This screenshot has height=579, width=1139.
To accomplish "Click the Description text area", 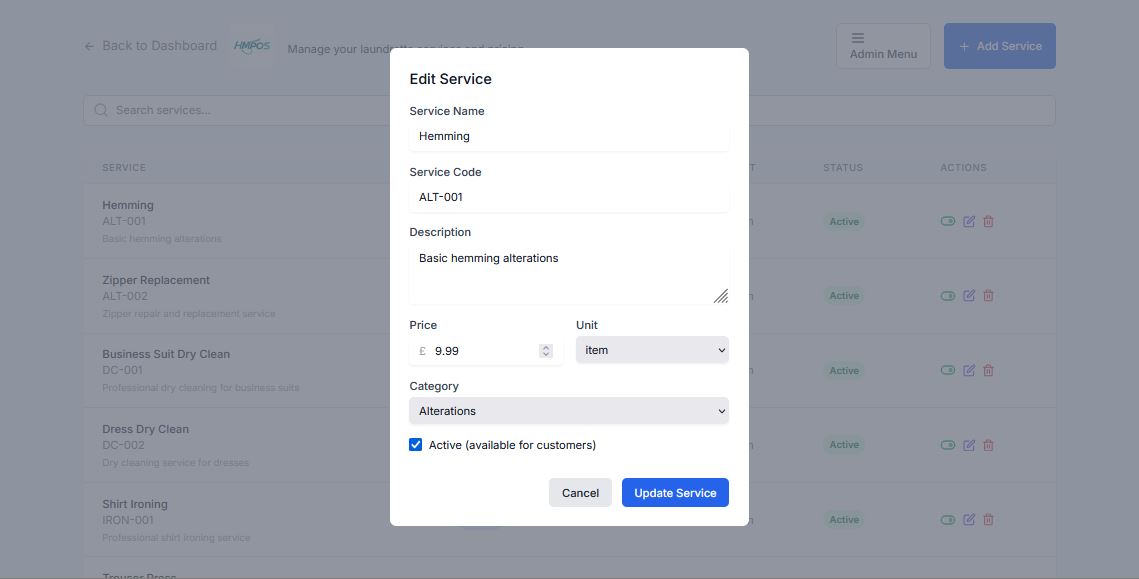I will click(x=569, y=275).
